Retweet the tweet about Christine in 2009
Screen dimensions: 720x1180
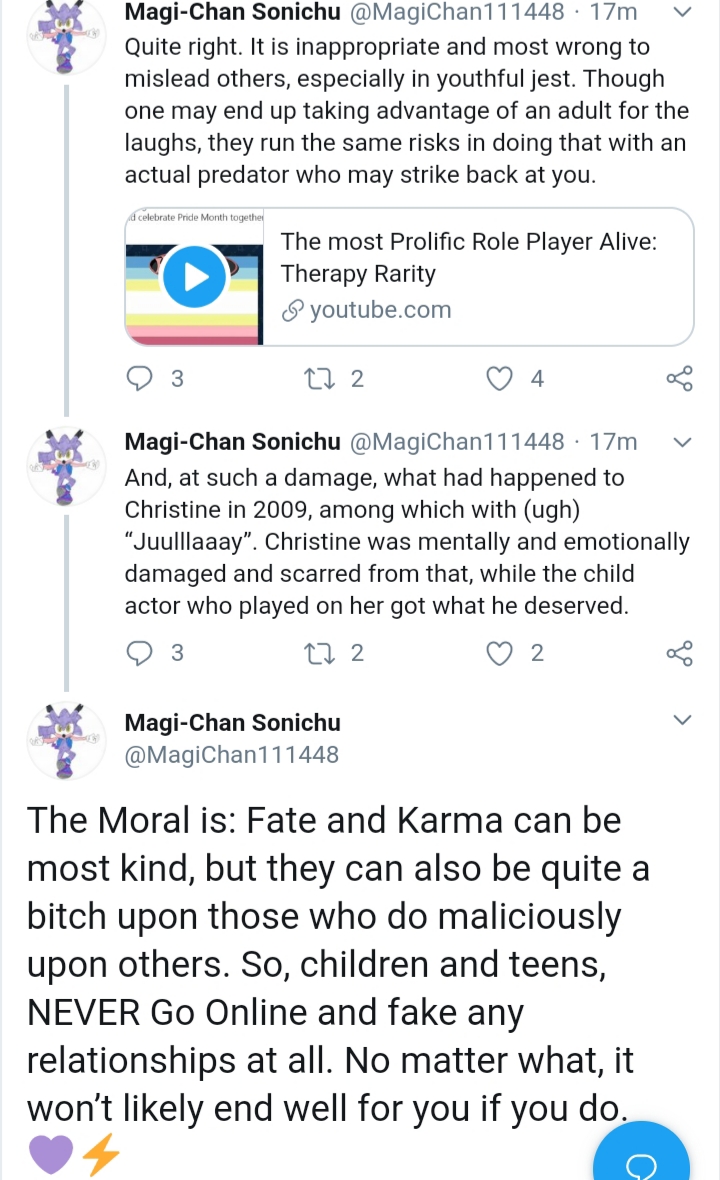[318, 652]
